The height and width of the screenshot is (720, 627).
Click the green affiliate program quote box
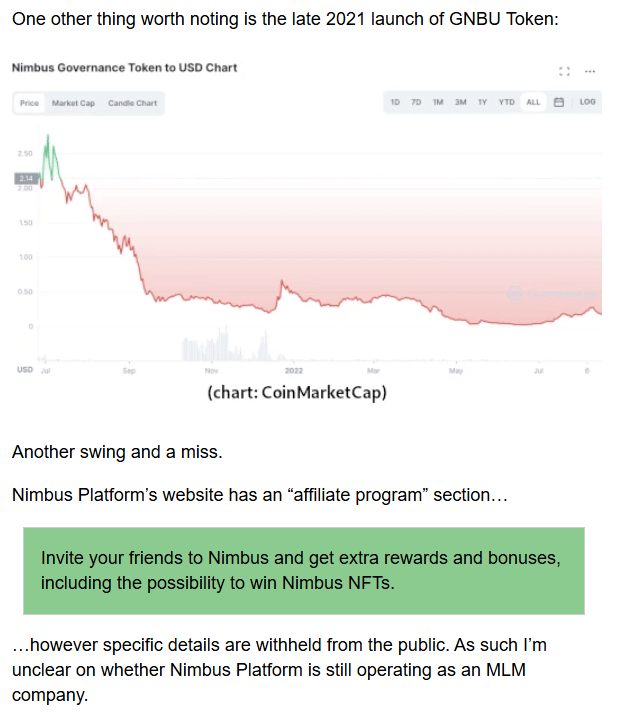[x=304, y=571]
